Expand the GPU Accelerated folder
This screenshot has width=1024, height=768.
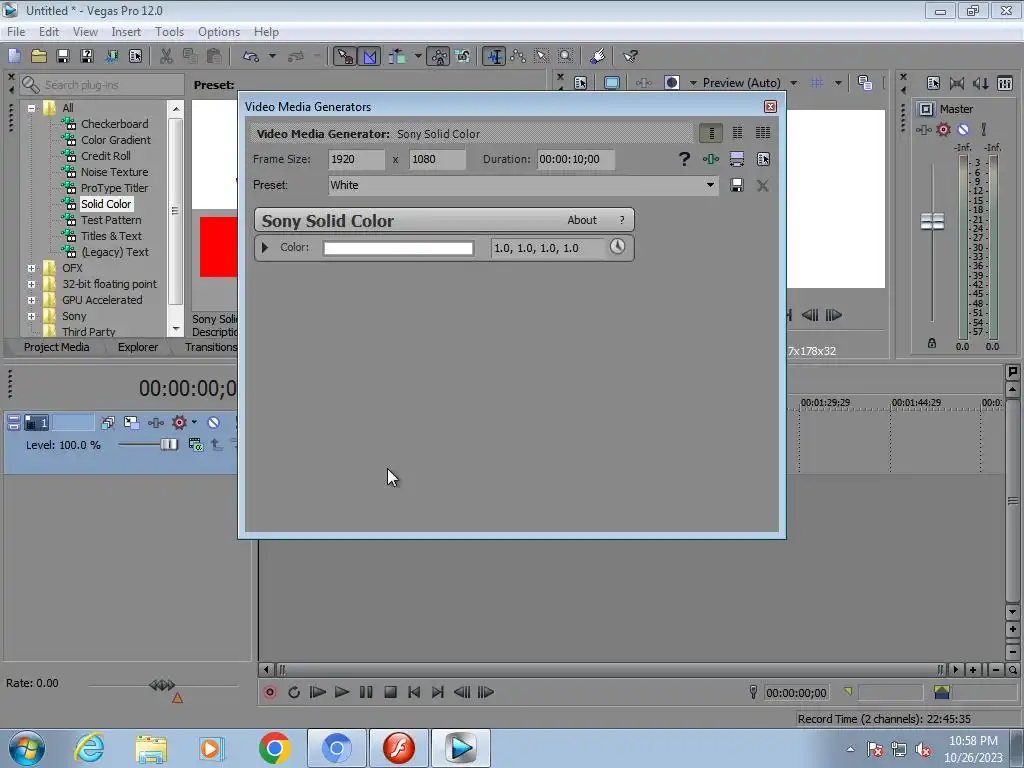tap(31, 300)
